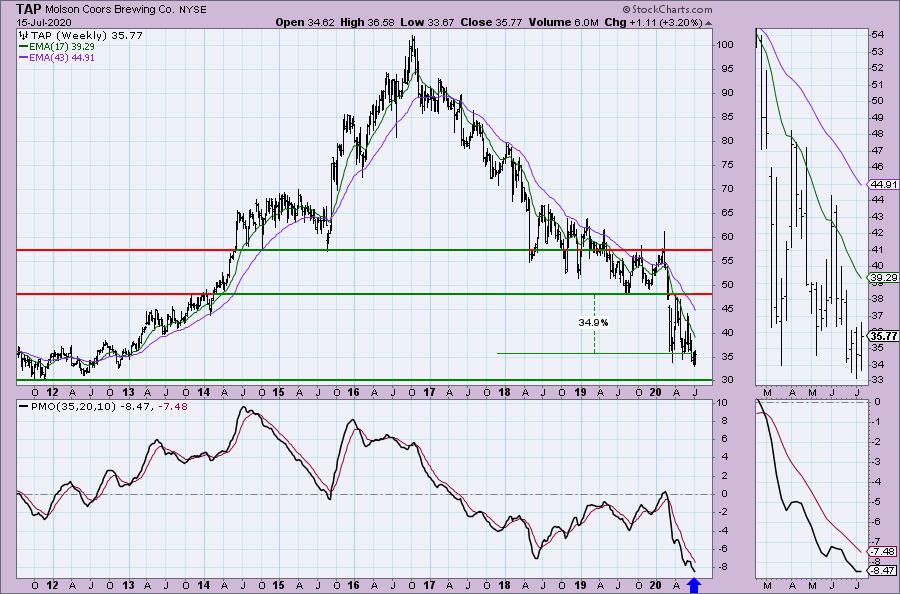Click the small triangle after the Chg value
The image size is (900, 594).
pos(708,23)
